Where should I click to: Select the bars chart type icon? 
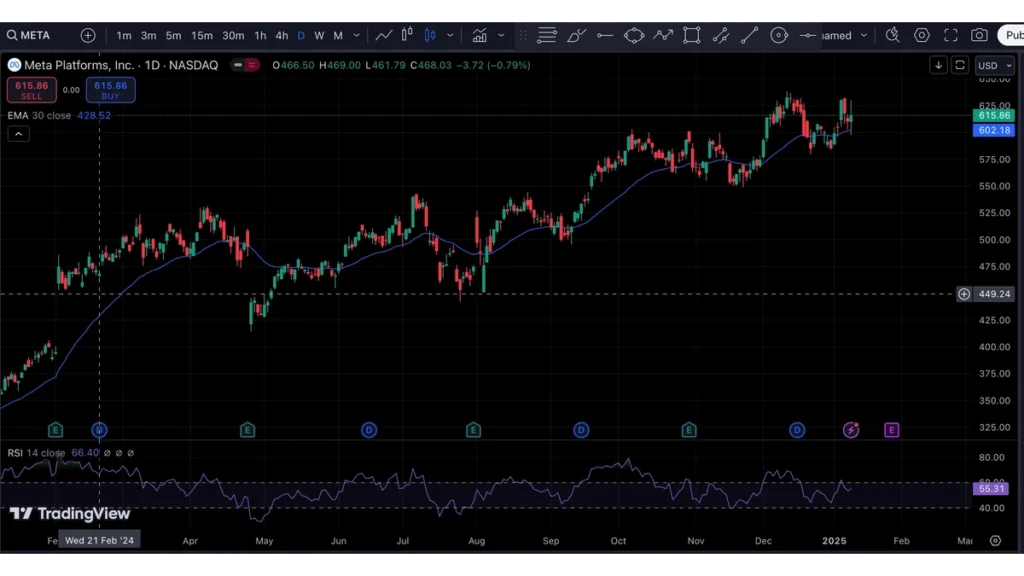click(407, 35)
